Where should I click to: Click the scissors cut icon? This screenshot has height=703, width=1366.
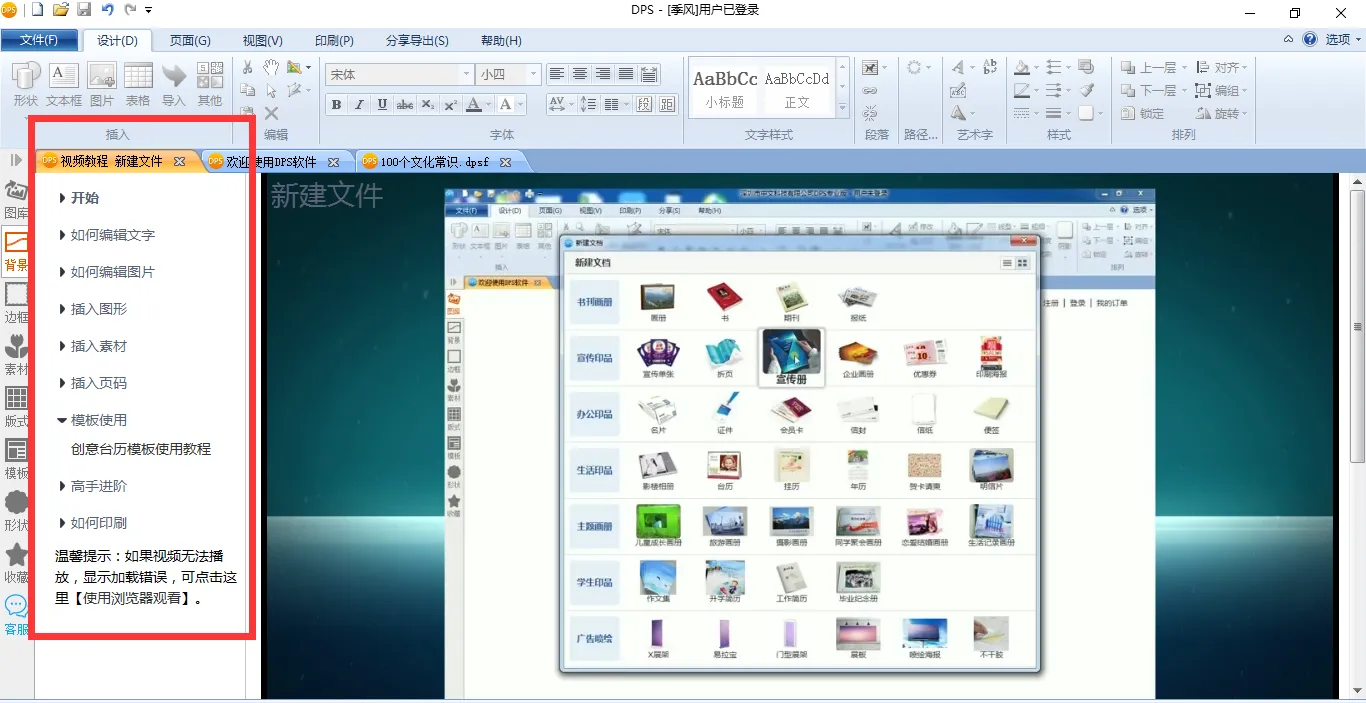click(x=248, y=67)
